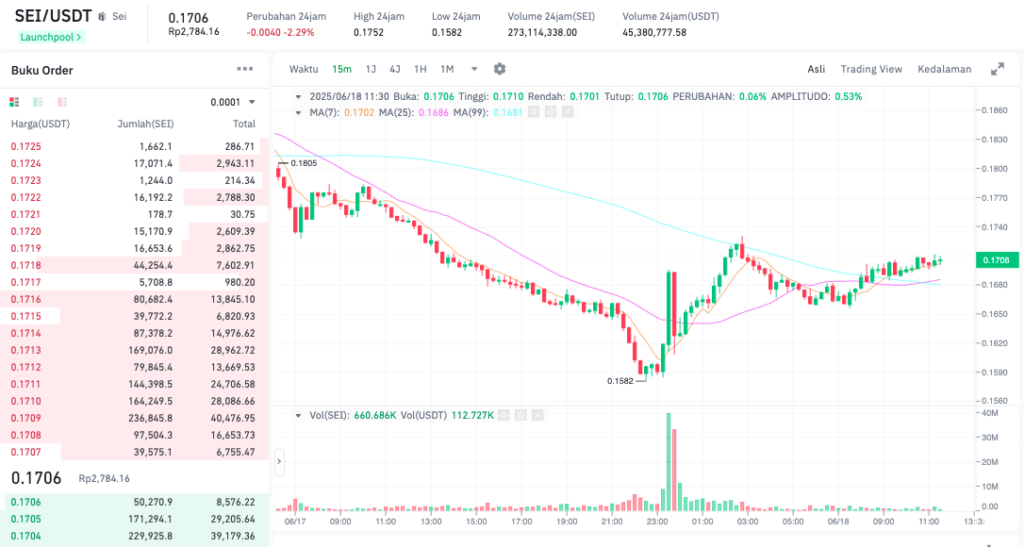
Task: Show buy orders only view
Action: [38, 102]
